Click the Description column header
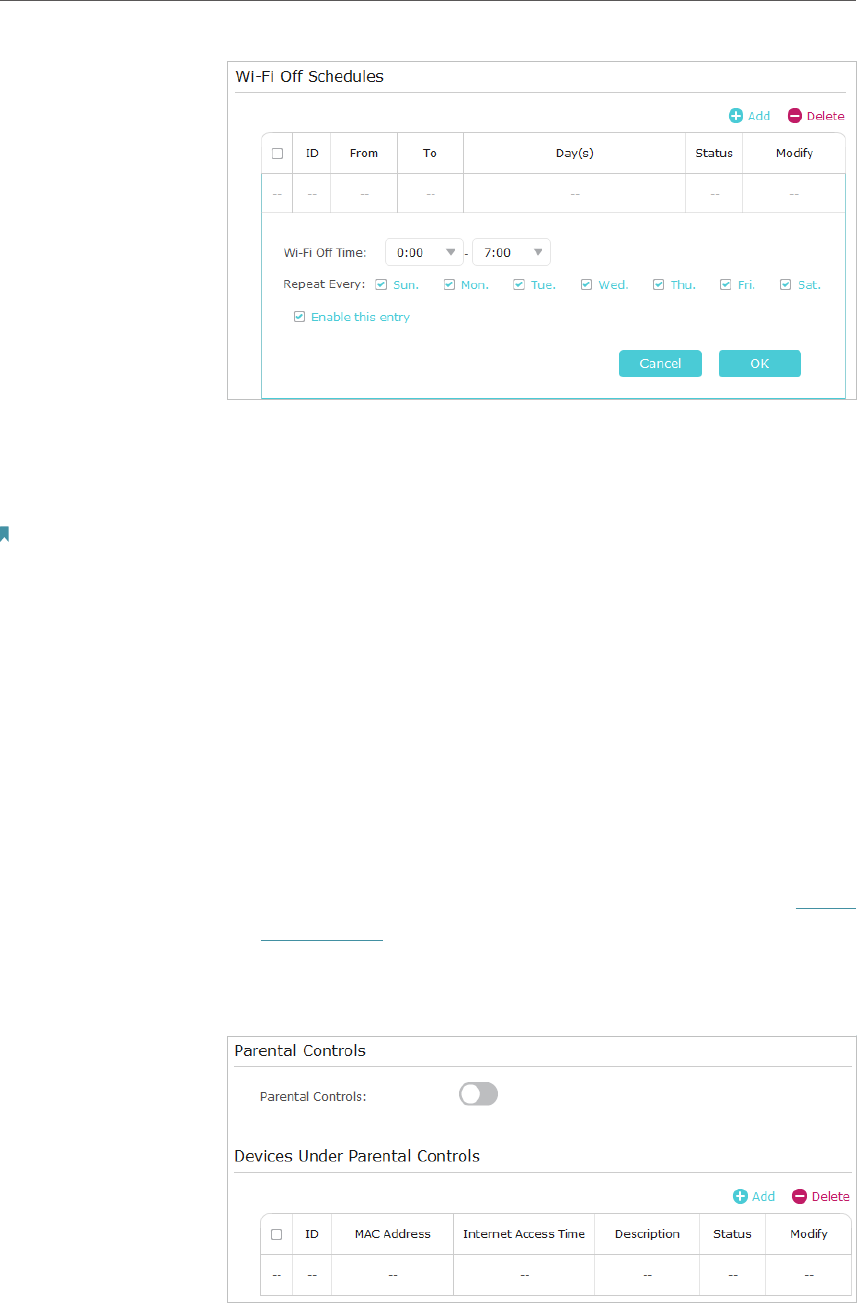Viewport: 857px width, 1303px height. point(648,1234)
